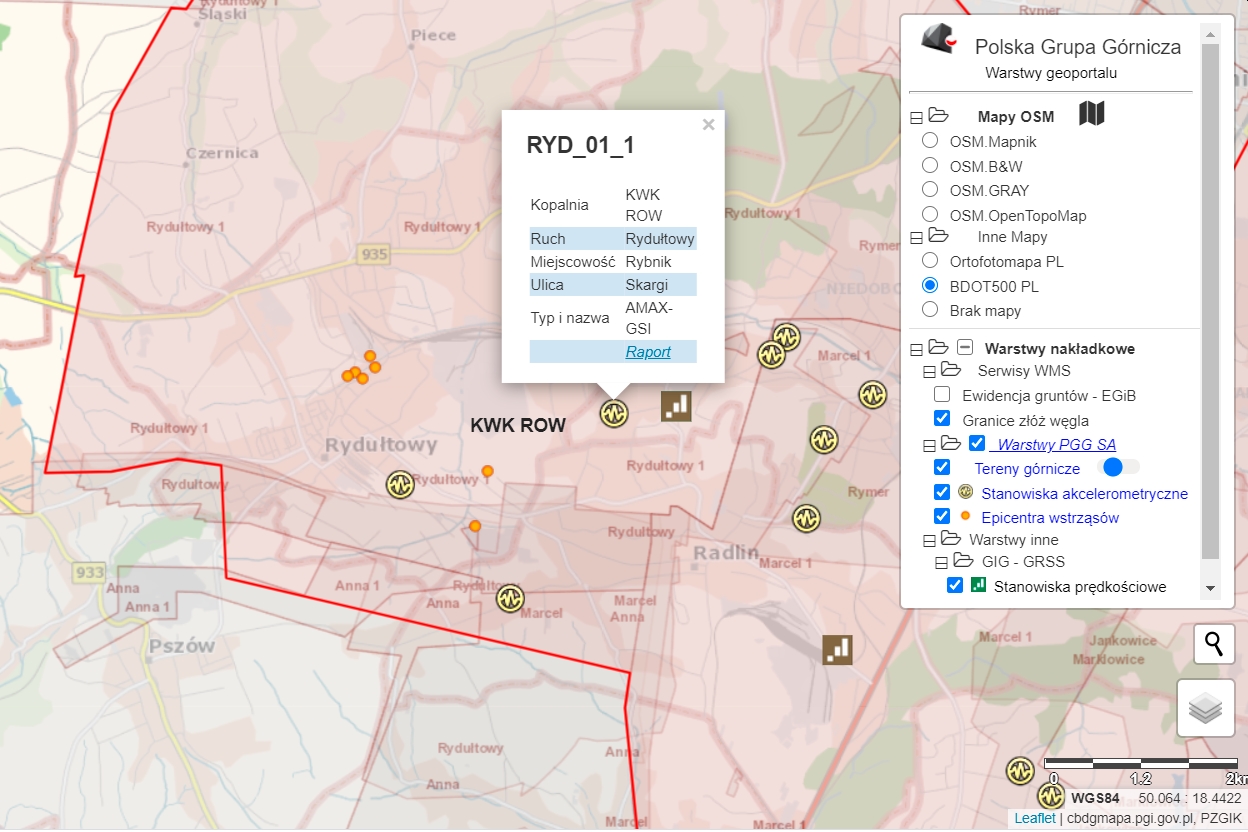
Task: Click the layer panel scrollbar up arrow
Action: (x=1211, y=33)
